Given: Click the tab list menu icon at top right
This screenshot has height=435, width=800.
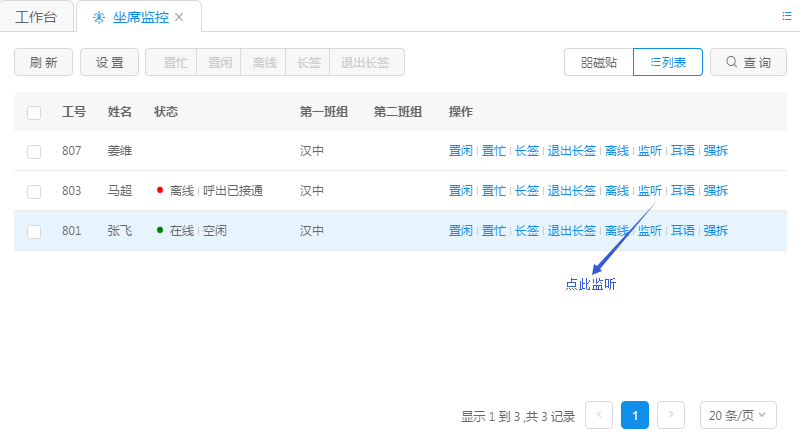Looking at the screenshot, I should (x=786, y=16).
